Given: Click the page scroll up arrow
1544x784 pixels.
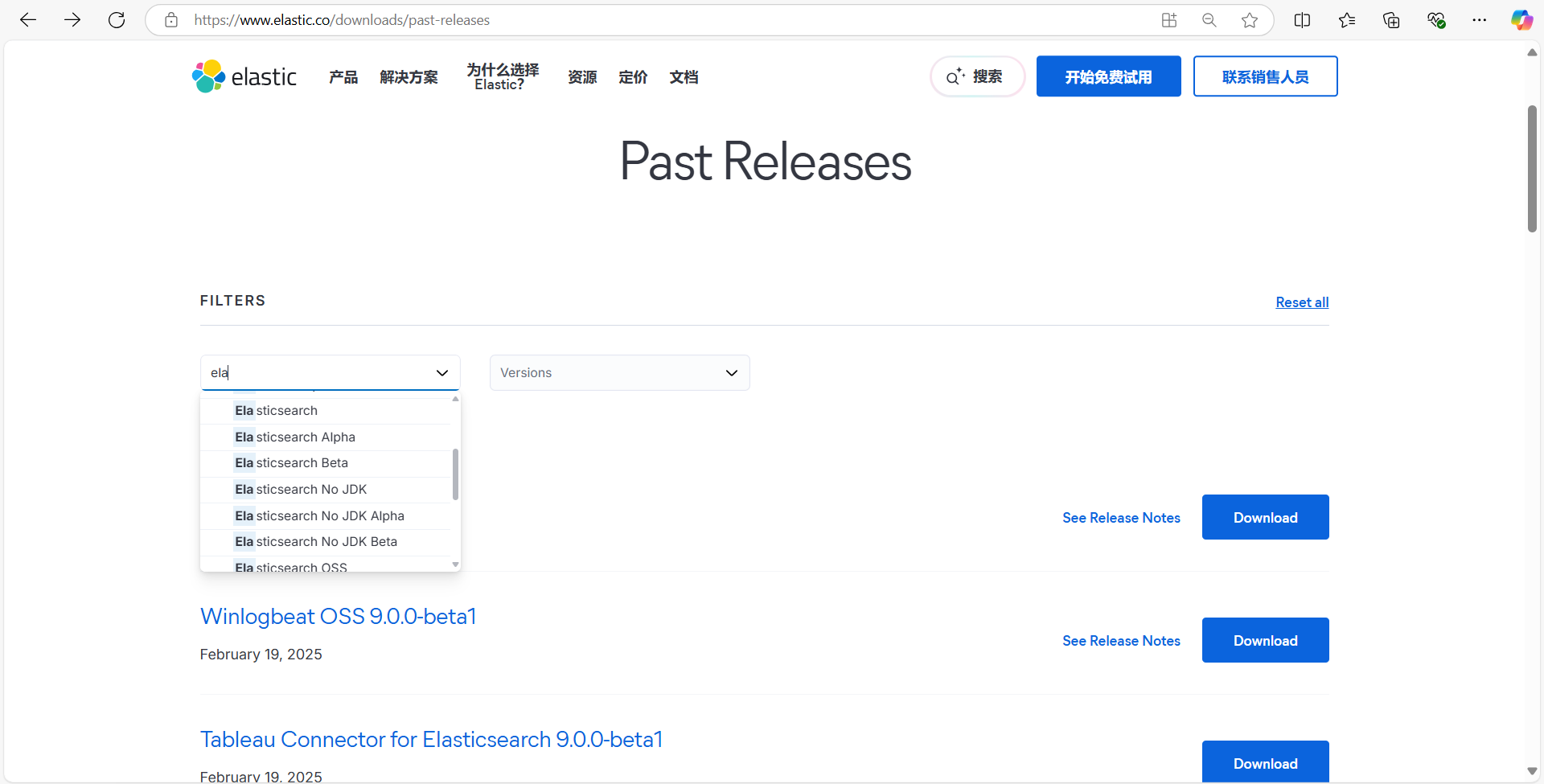Looking at the screenshot, I should [x=1532, y=52].
